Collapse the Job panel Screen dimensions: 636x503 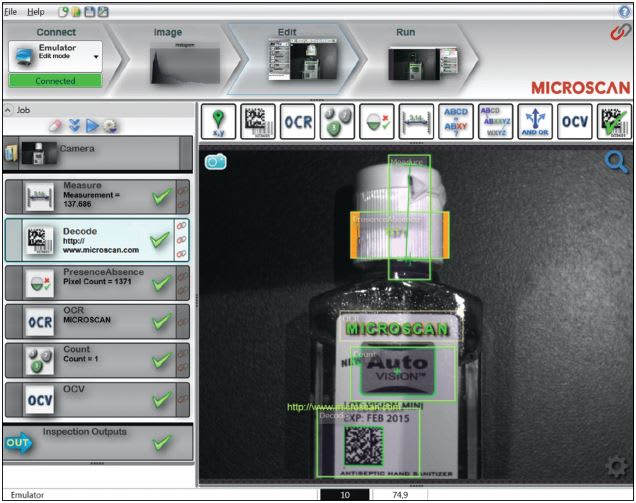pyautogui.click(x=8, y=110)
